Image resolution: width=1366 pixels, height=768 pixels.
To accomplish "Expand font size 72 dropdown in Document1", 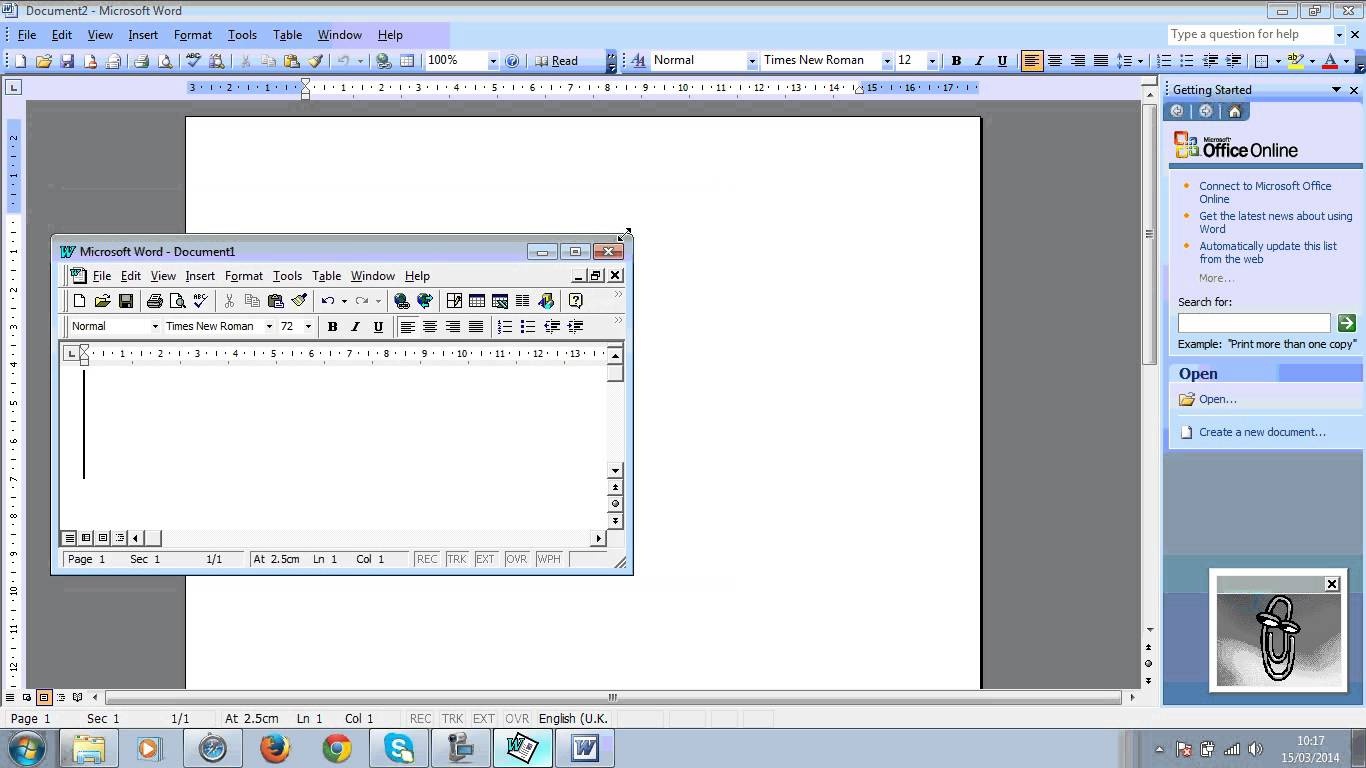I will click(308, 327).
